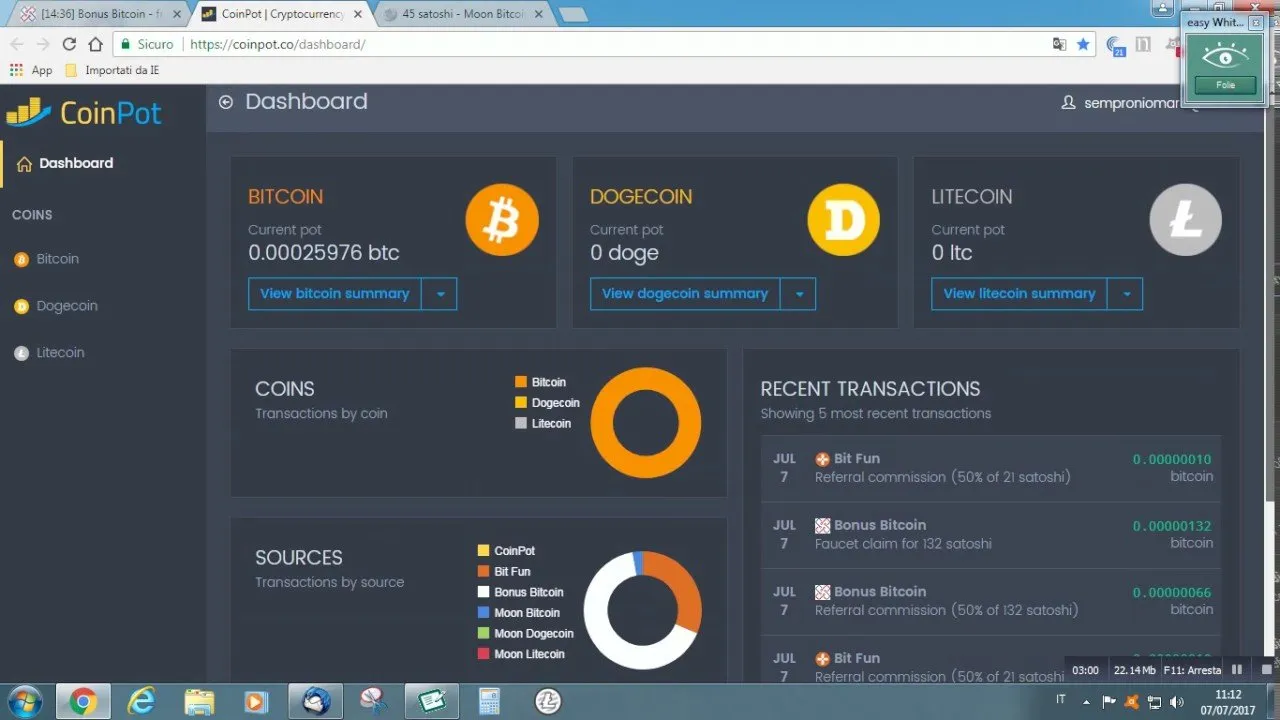The height and width of the screenshot is (720, 1280).
Task: Close the CoinPot browser tab
Action: pos(358,14)
